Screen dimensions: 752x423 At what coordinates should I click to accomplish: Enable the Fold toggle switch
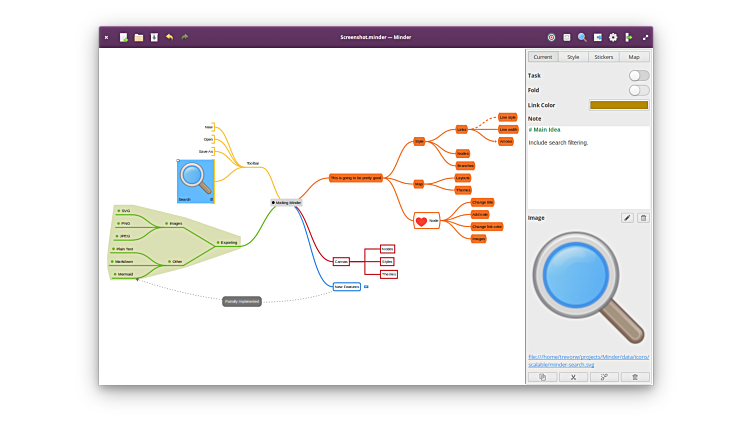(x=638, y=90)
